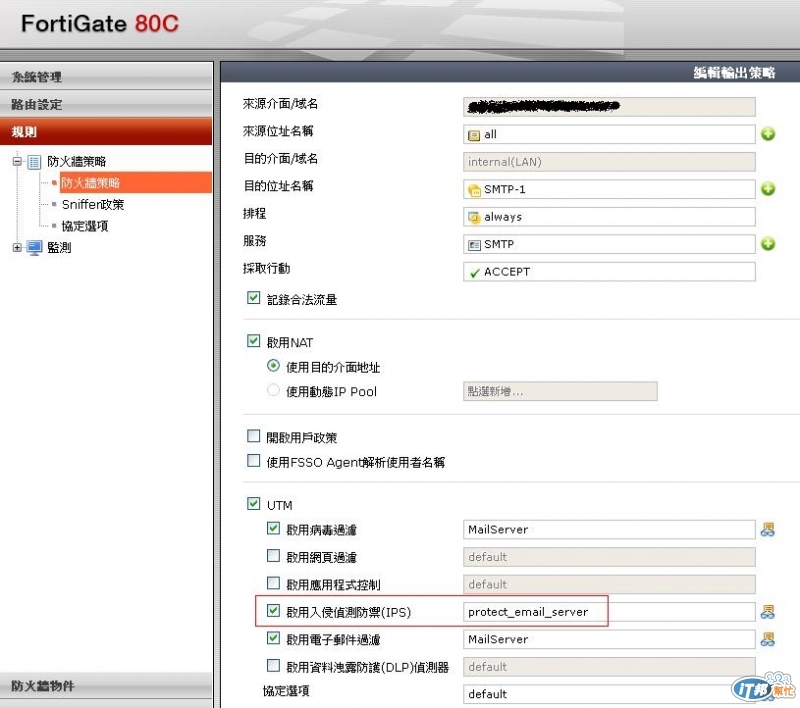
Task: Click the FortiGate 80C logo
Action: pos(100,23)
